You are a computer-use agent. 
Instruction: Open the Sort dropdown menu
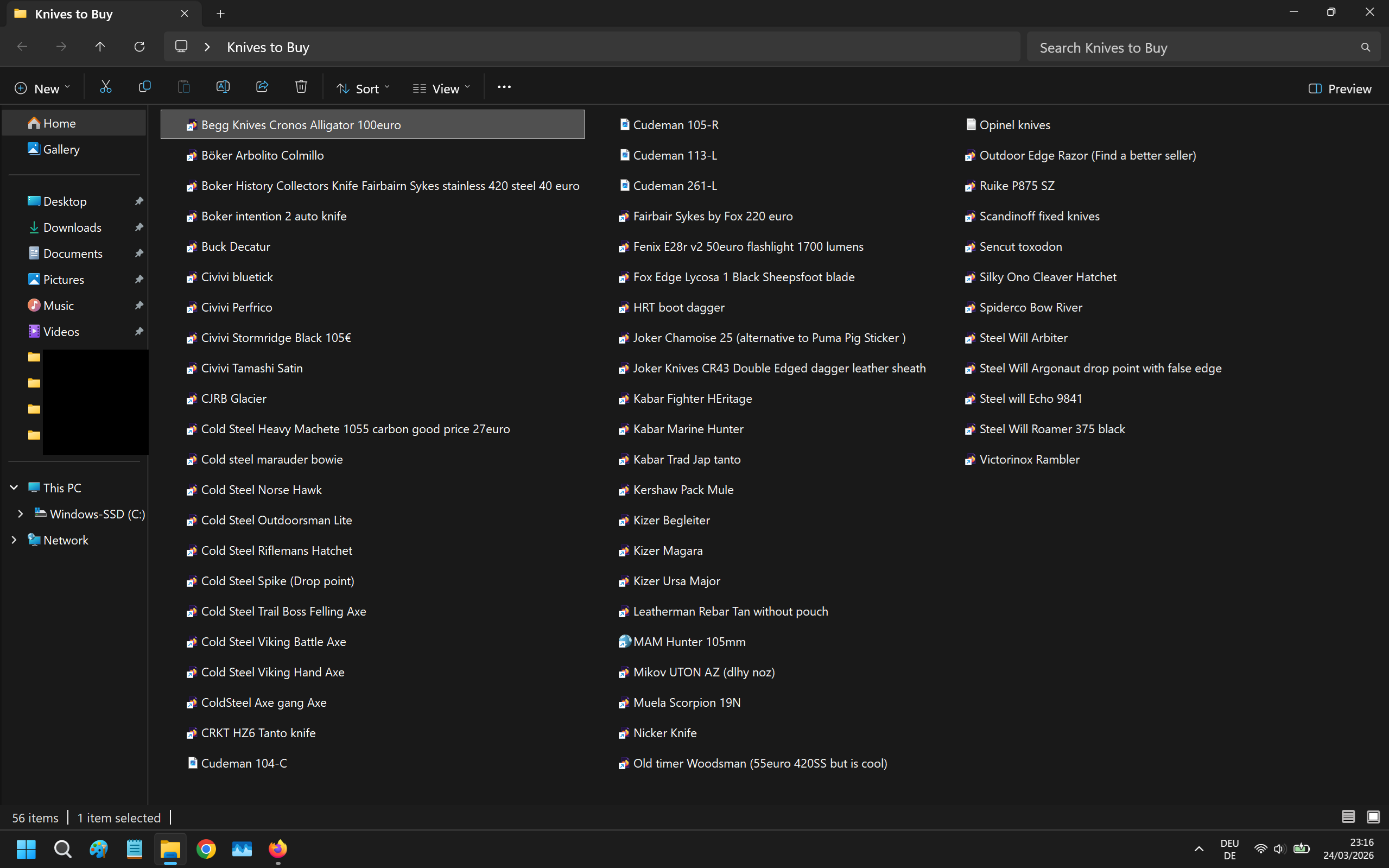(363, 88)
